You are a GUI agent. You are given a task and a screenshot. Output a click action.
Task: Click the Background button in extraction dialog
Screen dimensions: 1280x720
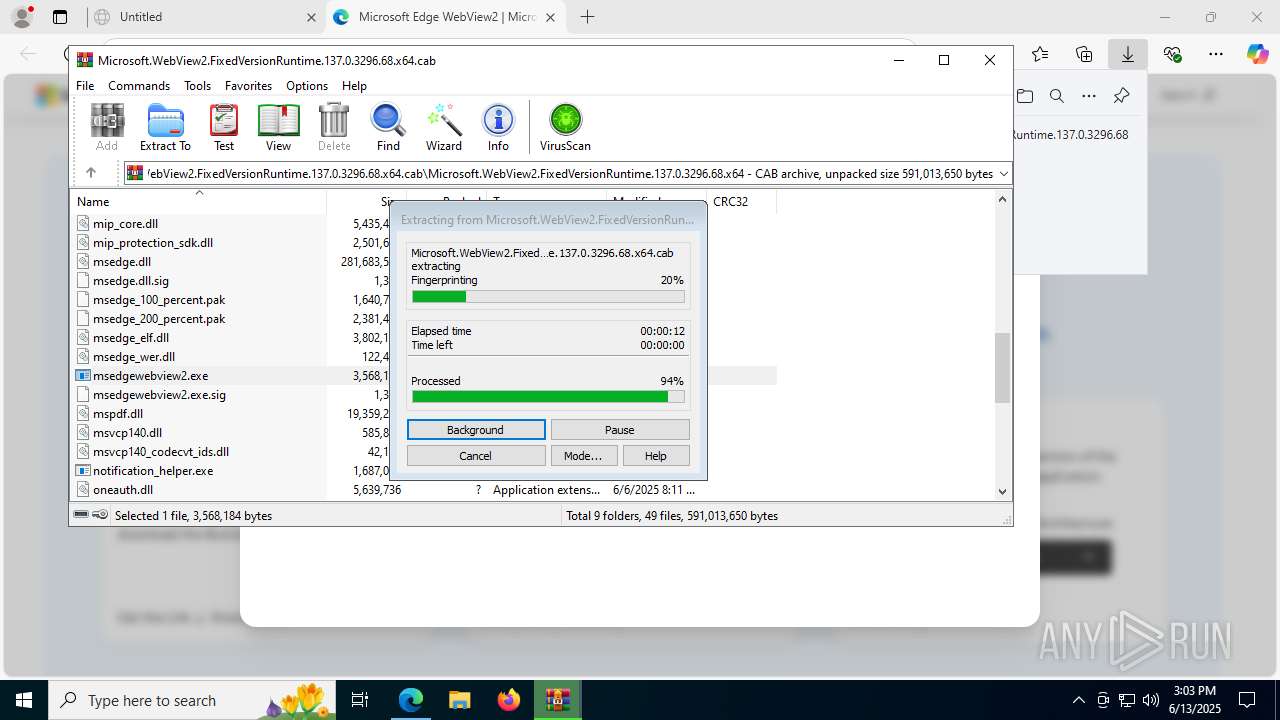click(x=476, y=430)
